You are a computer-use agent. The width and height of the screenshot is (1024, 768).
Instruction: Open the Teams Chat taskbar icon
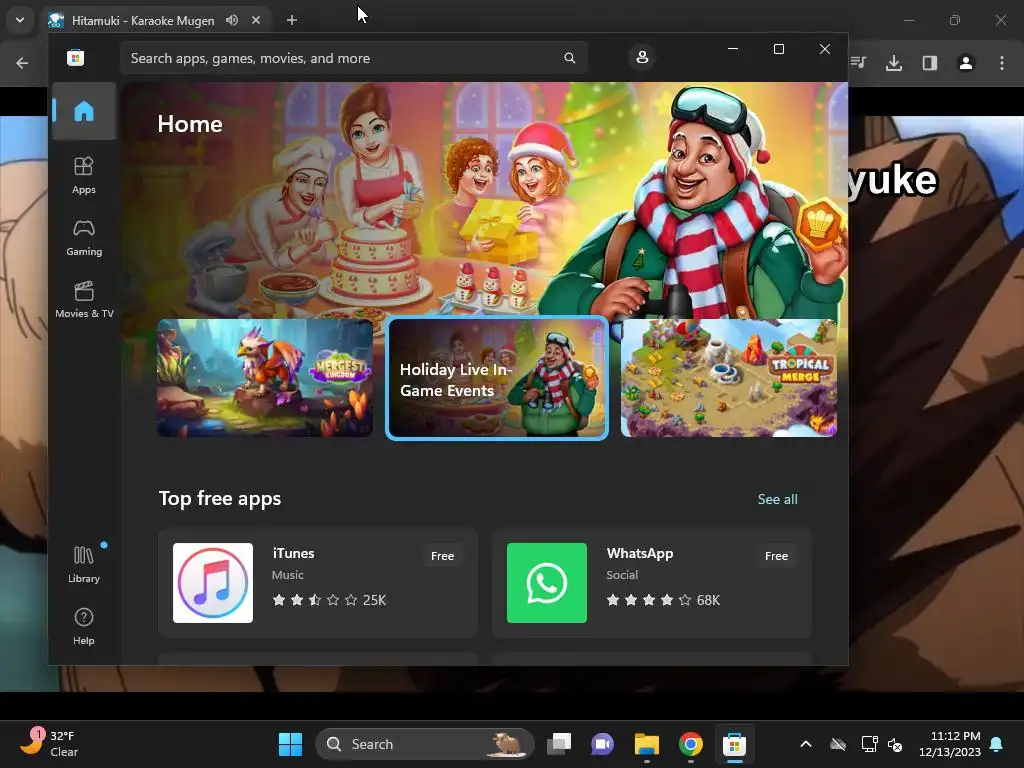point(603,744)
